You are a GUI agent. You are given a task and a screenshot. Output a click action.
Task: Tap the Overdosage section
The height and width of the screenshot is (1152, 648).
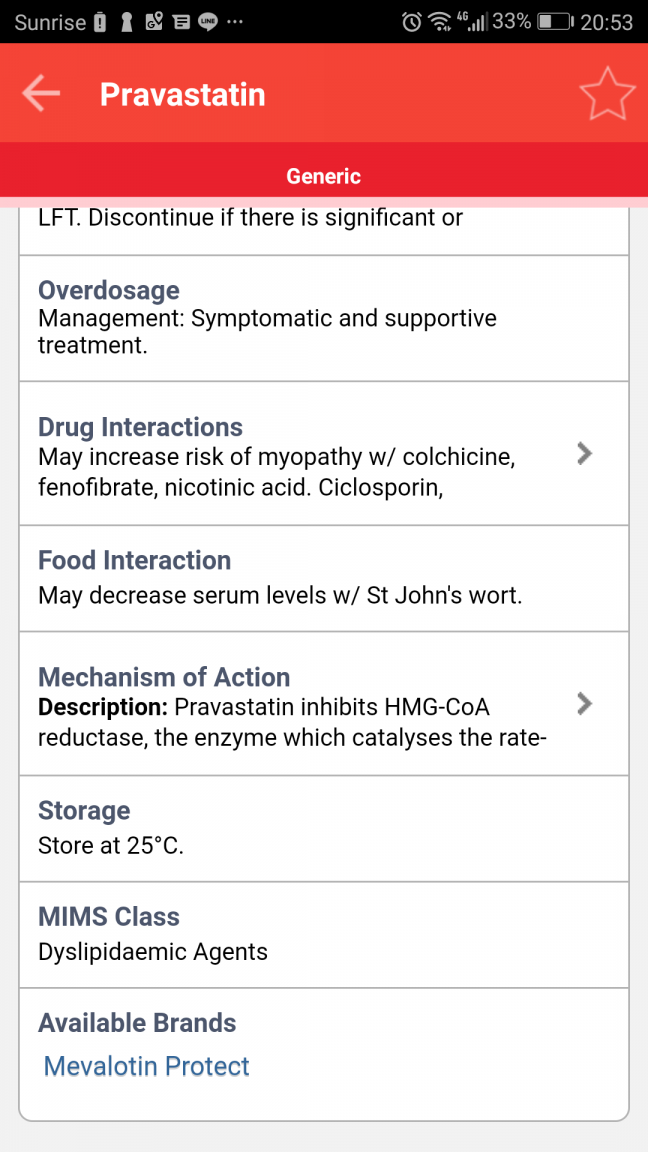coord(324,318)
